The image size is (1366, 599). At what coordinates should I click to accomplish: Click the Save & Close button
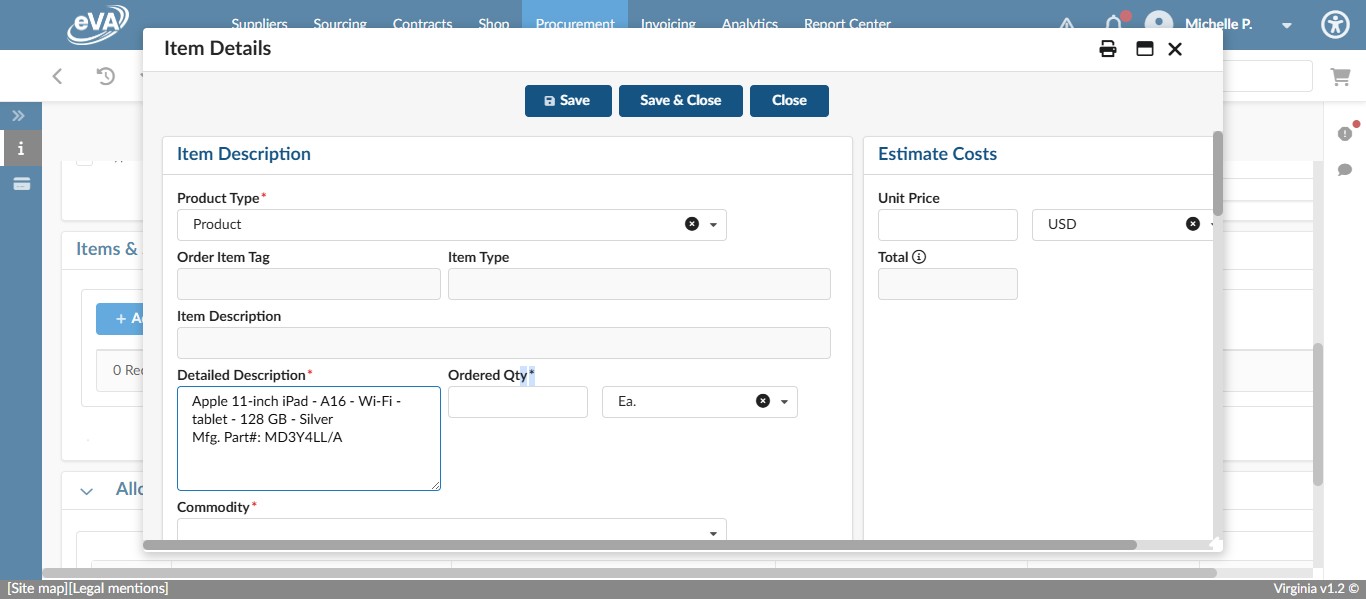point(681,100)
